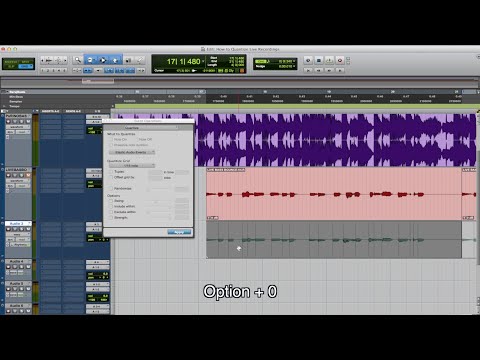Click the Randomize slider
The height and width of the screenshot is (360, 480).
pyautogui.click(x=159, y=189)
